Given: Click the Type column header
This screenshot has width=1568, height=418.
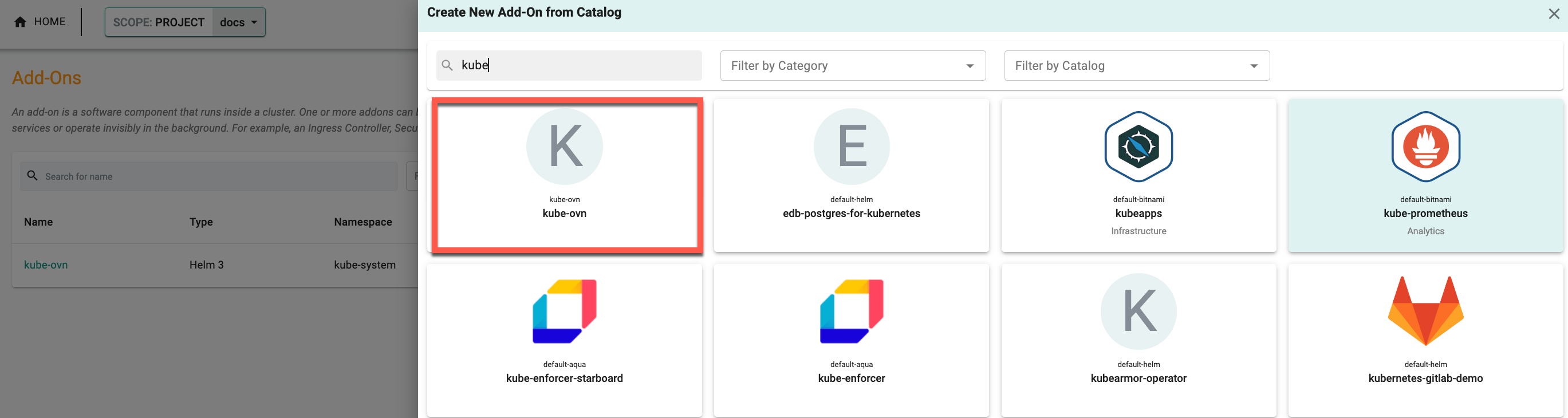Looking at the screenshot, I should [201, 222].
